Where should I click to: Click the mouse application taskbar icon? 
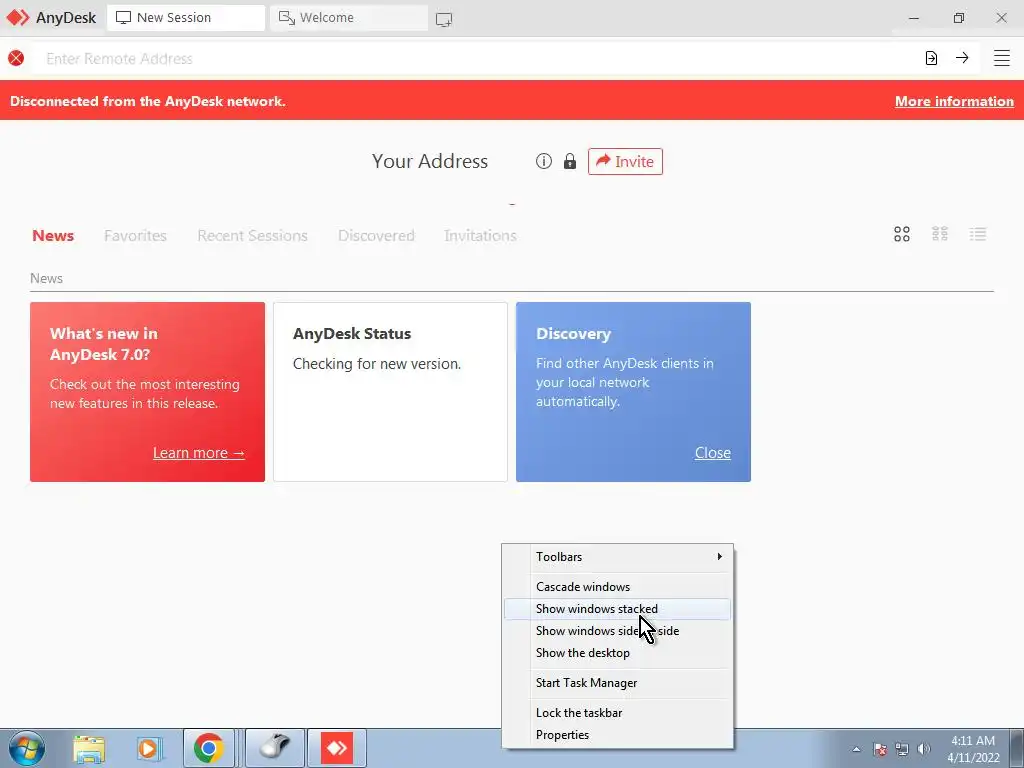click(x=275, y=748)
